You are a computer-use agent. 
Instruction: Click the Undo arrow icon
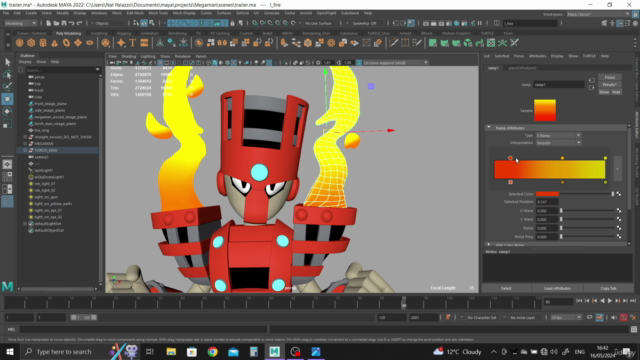tap(71, 23)
